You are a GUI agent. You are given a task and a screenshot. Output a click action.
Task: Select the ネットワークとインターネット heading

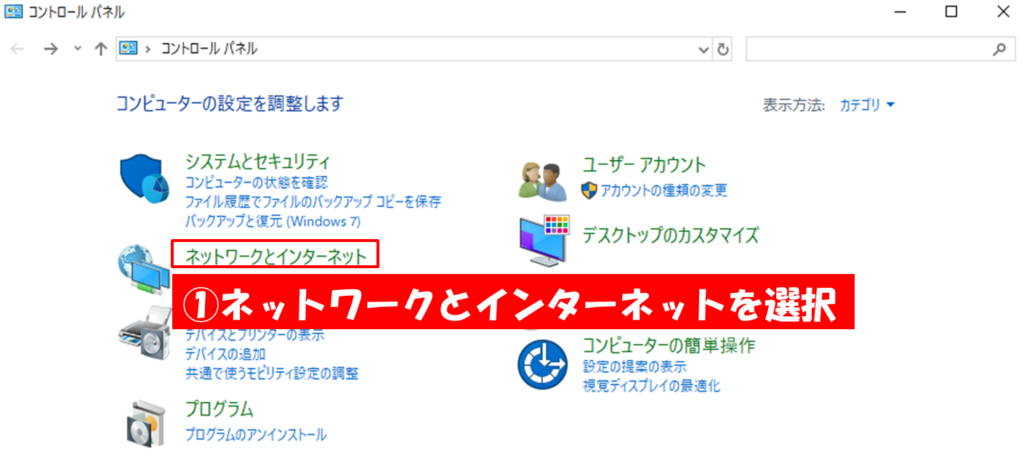(276, 257)
